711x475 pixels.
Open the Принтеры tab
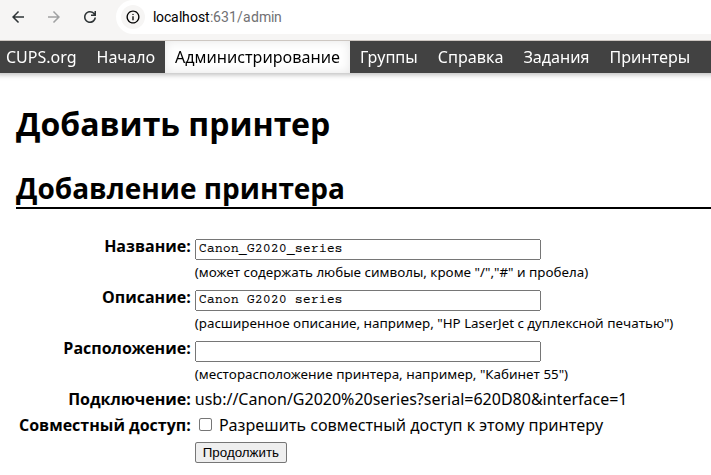(649, 57)
